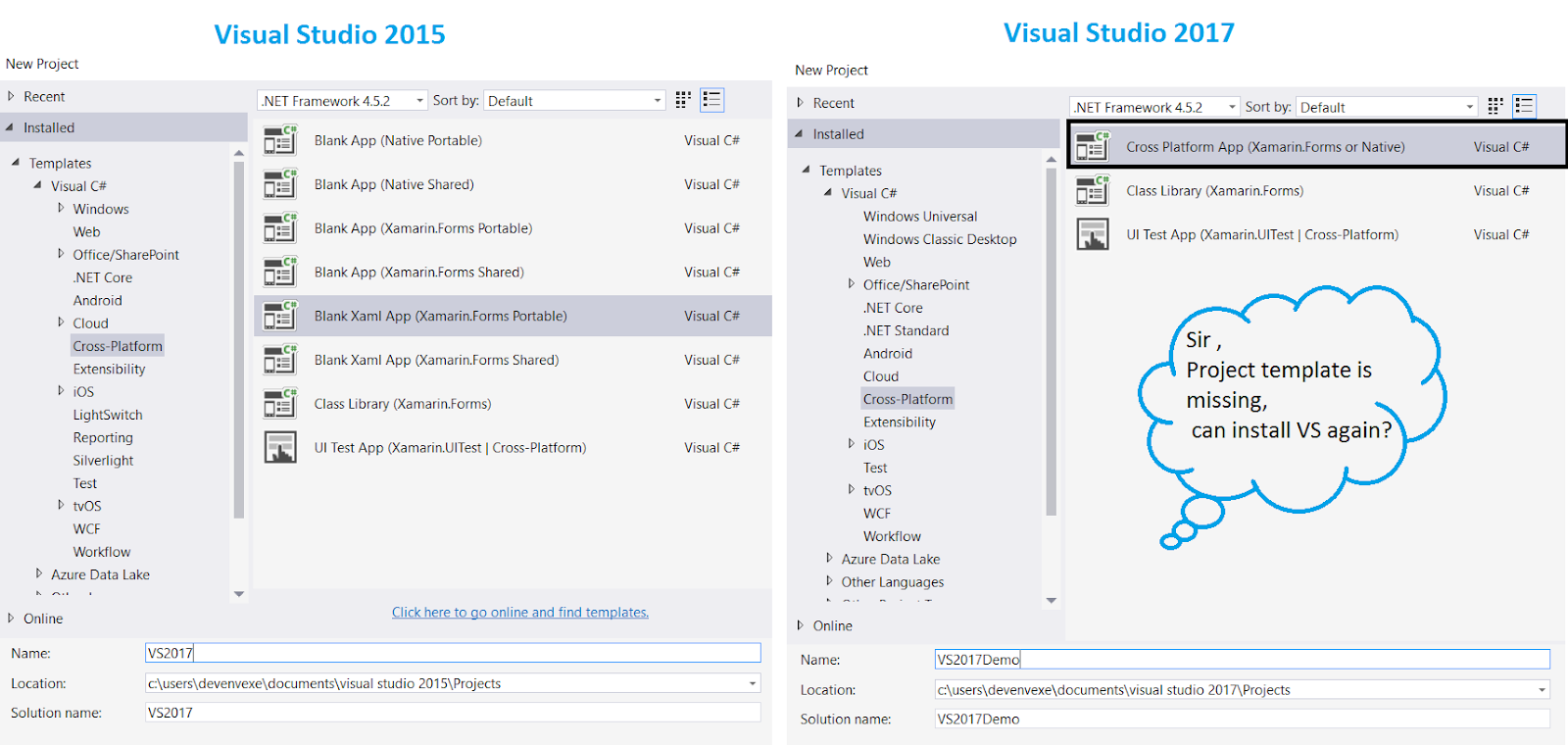The image size is (1568, 745).
Task: Expand Other Languages node in VS 2017
Action: pos(829,581)
